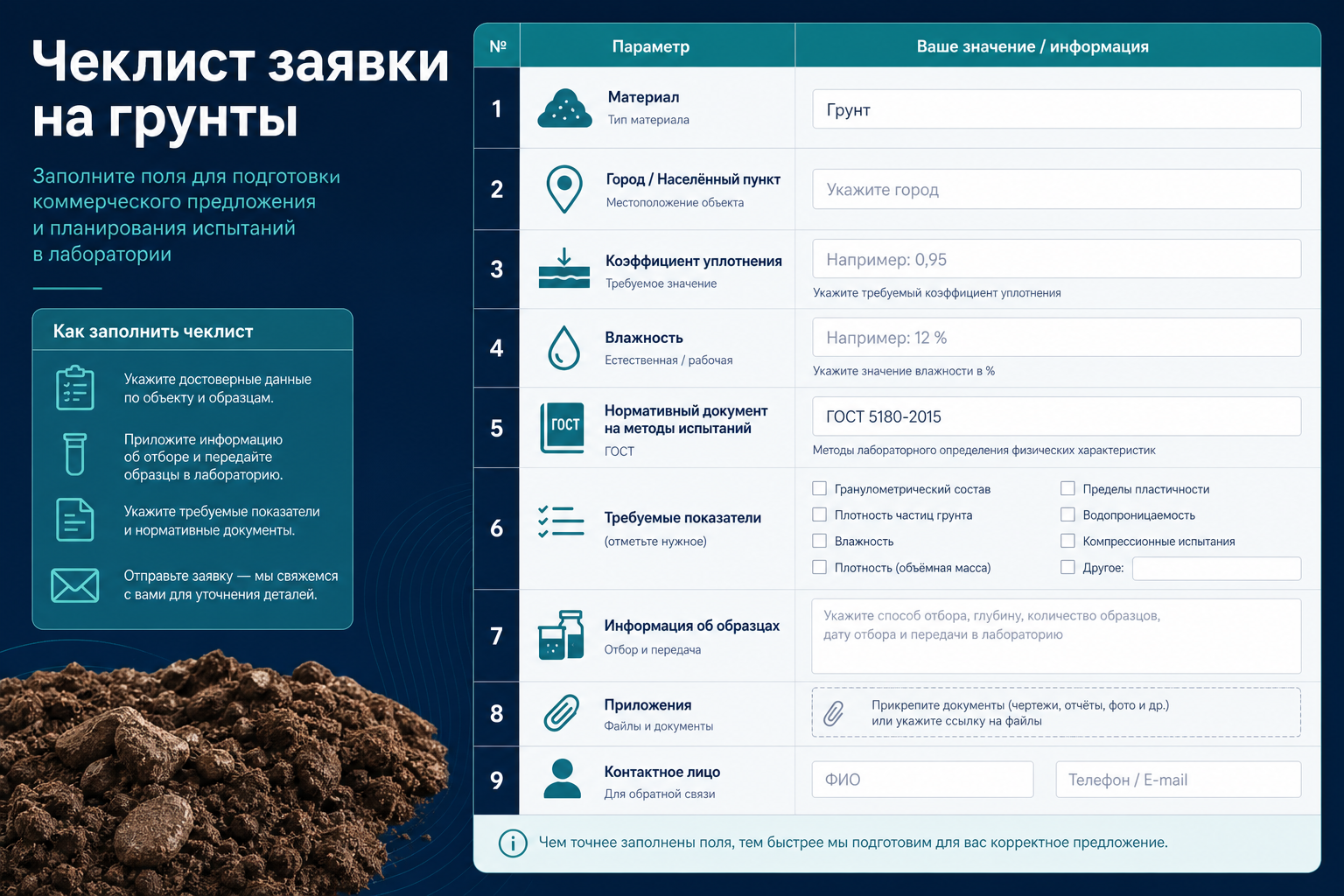
Task: Click the test tube icon in how-to panel
Action: pyautogui.click(x=75, y=454)
